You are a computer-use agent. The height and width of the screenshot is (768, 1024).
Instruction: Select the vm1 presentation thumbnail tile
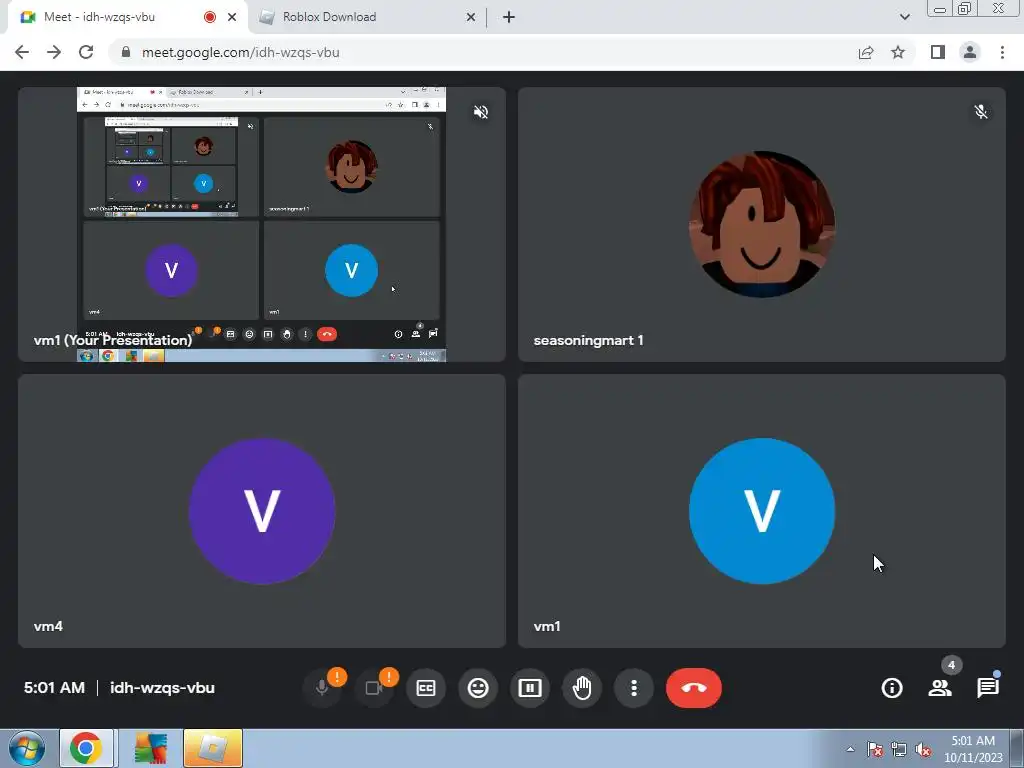click(262, 224)
